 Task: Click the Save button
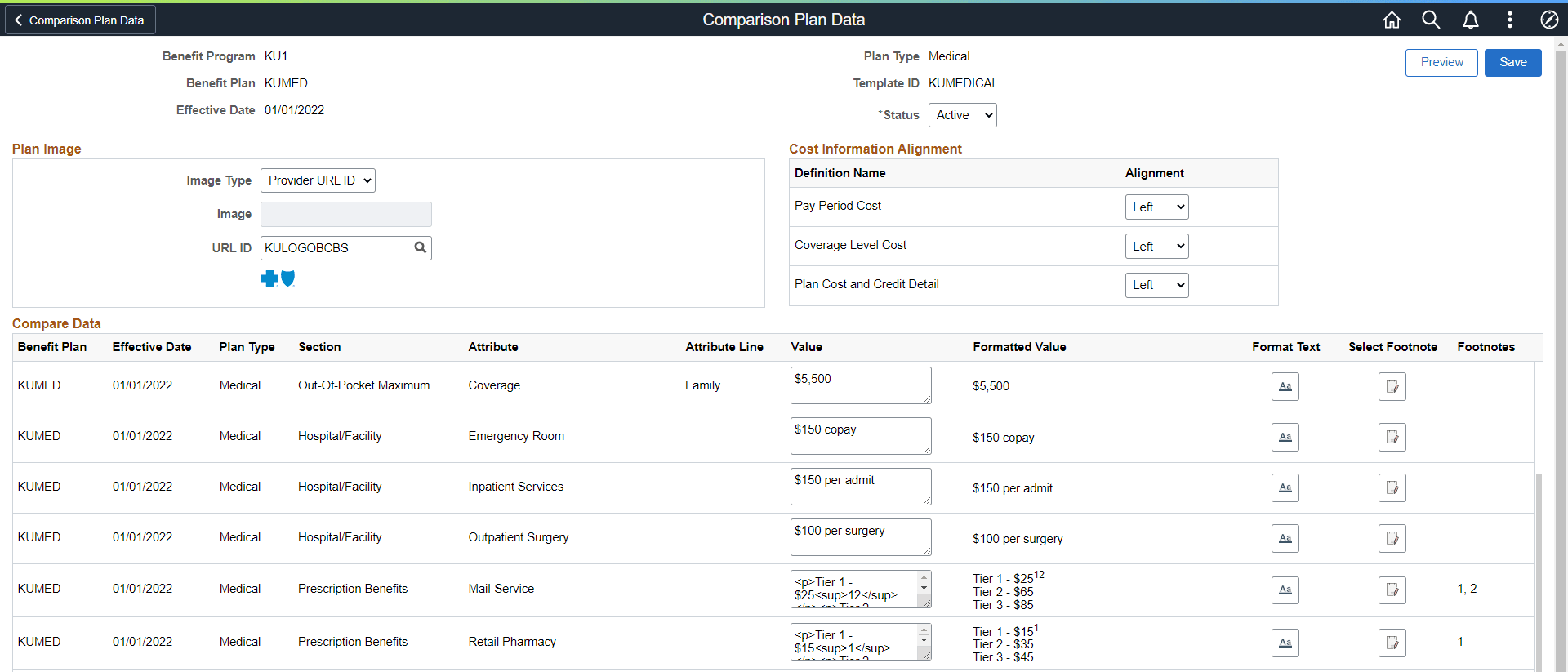tap(1512, 62)
